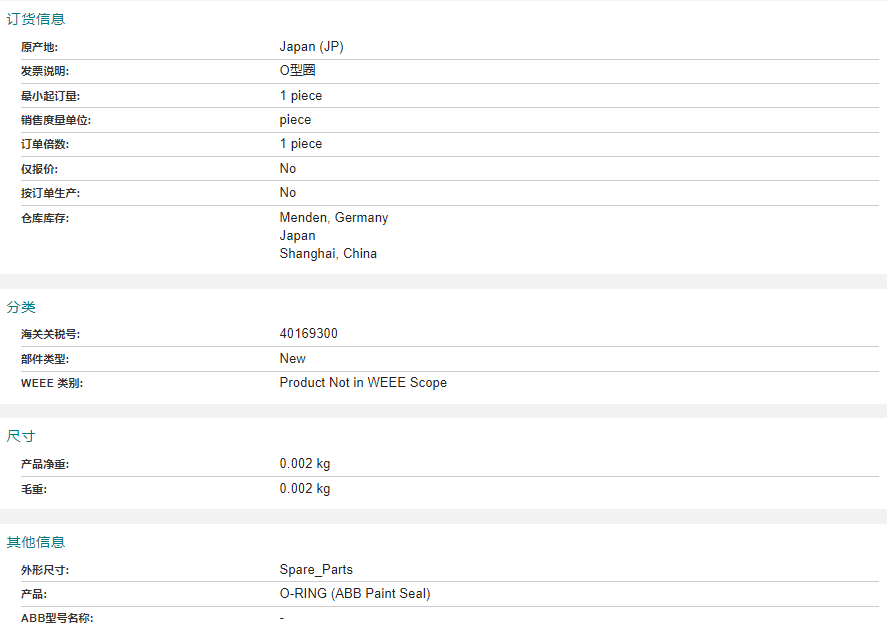Click the Japan (JP) origin value

coord(312,47)
